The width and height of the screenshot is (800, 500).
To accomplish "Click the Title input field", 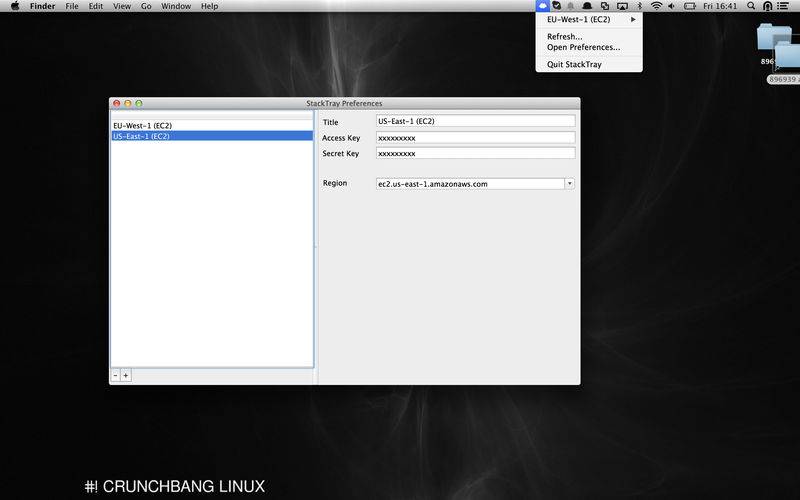I will 476,121.
